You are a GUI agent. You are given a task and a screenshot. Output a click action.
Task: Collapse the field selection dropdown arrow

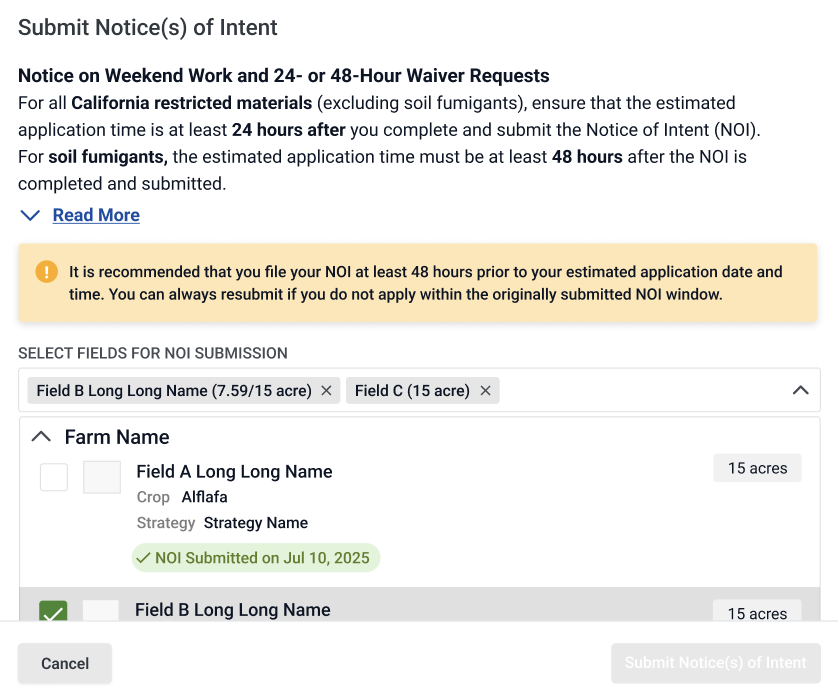click(x=800, y=390)
